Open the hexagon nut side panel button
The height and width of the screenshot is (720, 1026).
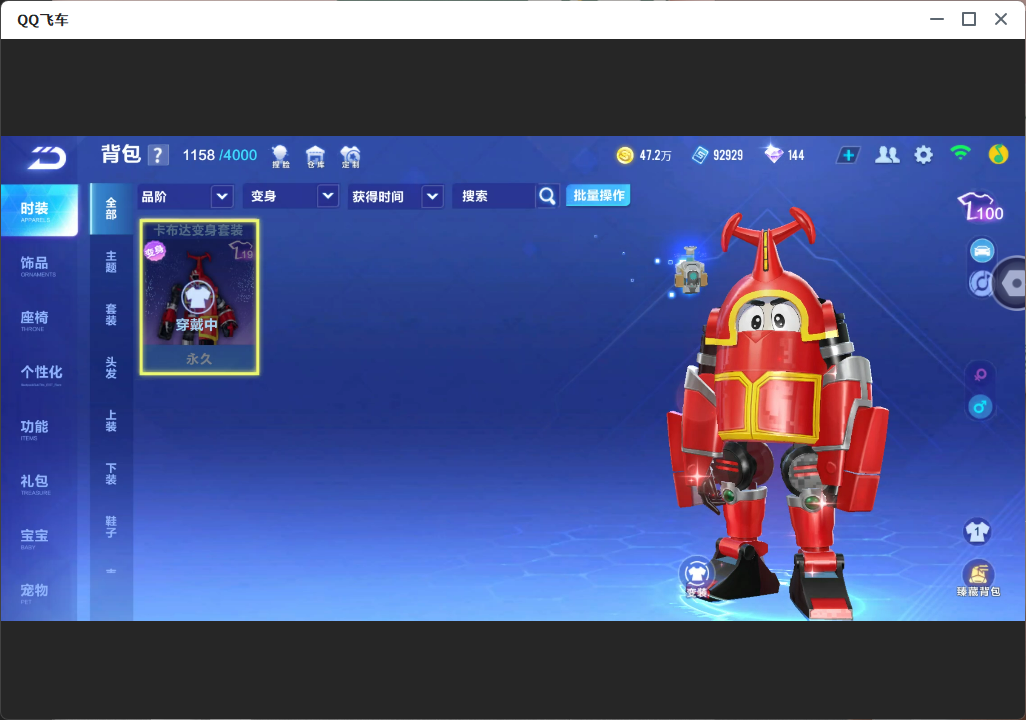pos(1012,283)
